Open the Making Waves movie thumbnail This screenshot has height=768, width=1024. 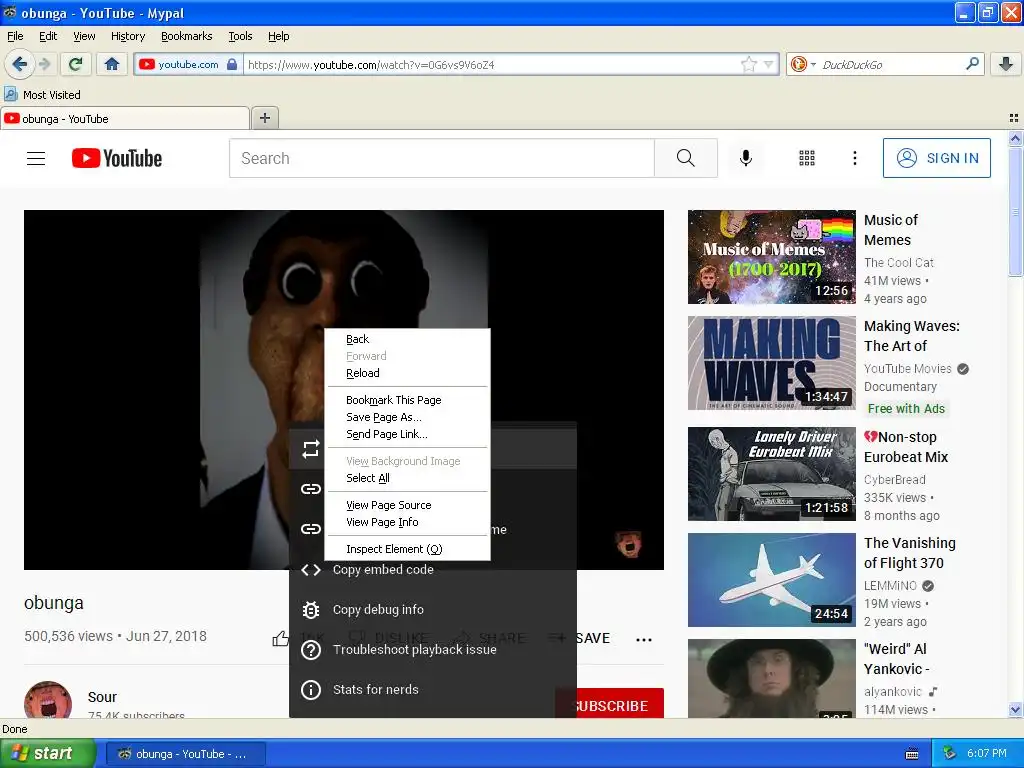771,363
